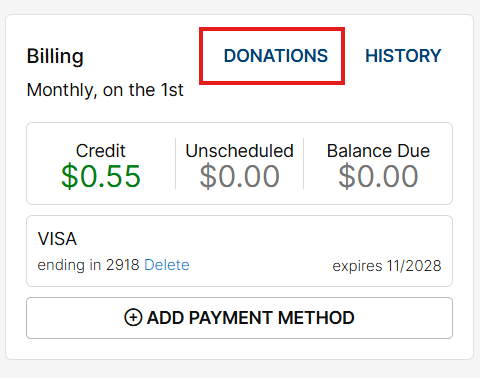This screenshot has width=480, height=378.
Task: Click the Balance Due $0.00 amount
Action: [378, 176]
